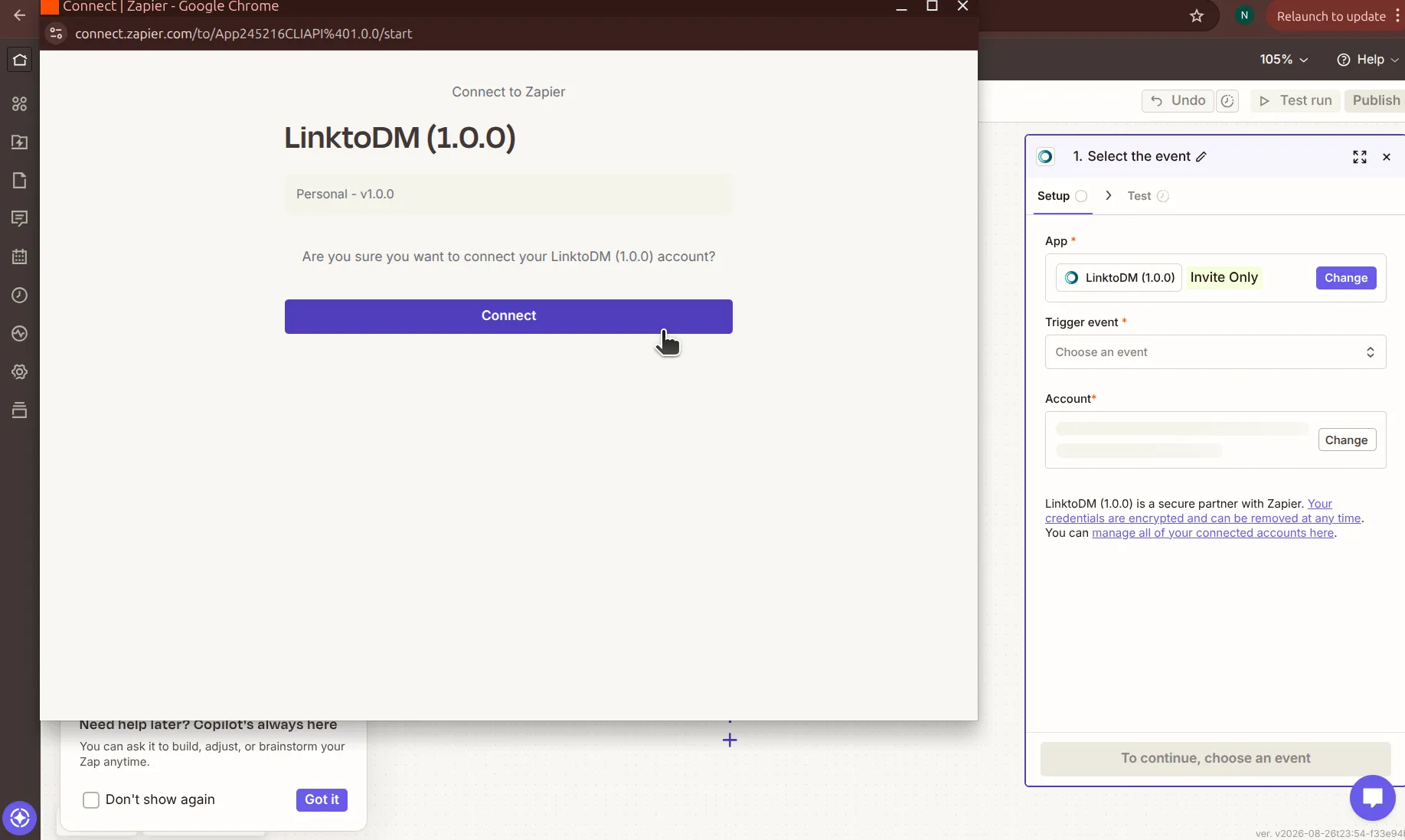
Task: Open the calendar icon in sidebar
Action: (20, 257)
